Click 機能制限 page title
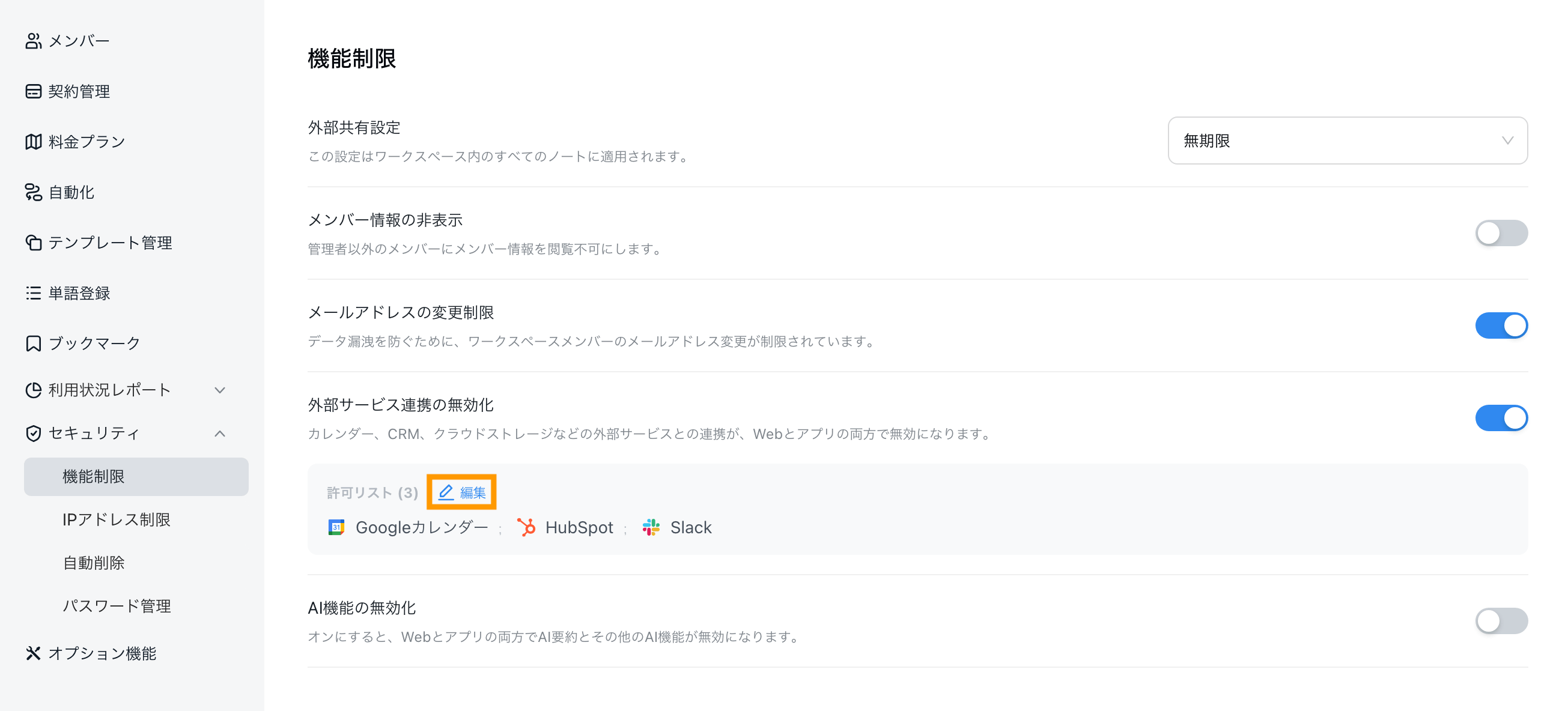1568x711 pixels. pyautogui.click(x=352, y=59)
